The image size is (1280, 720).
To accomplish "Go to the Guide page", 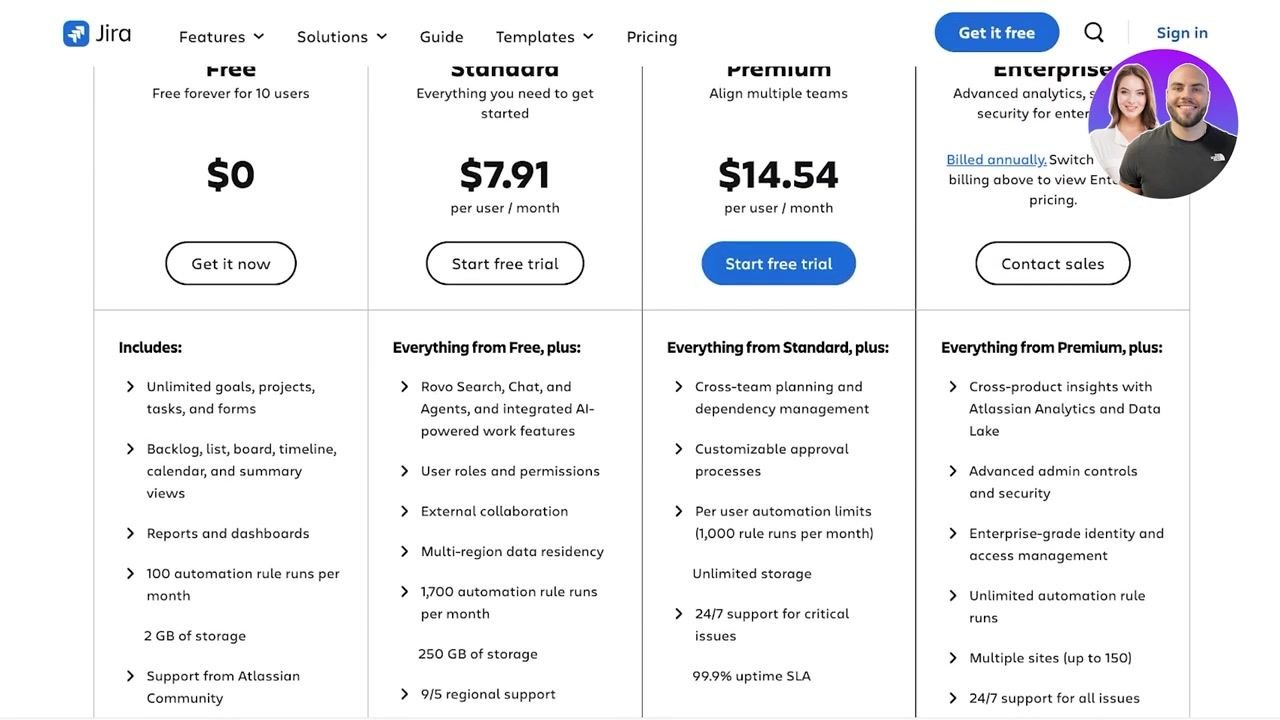I will 441,36.
